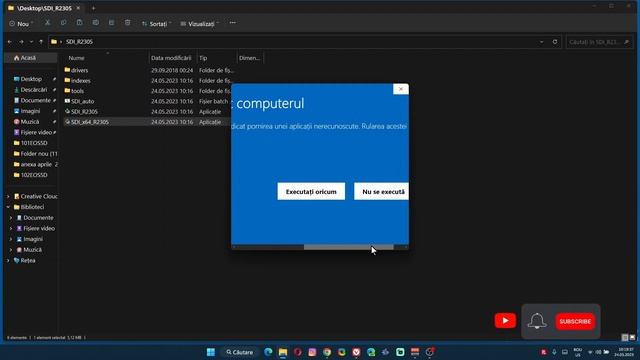Close the SmartScreen dialog with the X
The width and height of the screenshot is (640, 360).
click(x=400, y=89)
